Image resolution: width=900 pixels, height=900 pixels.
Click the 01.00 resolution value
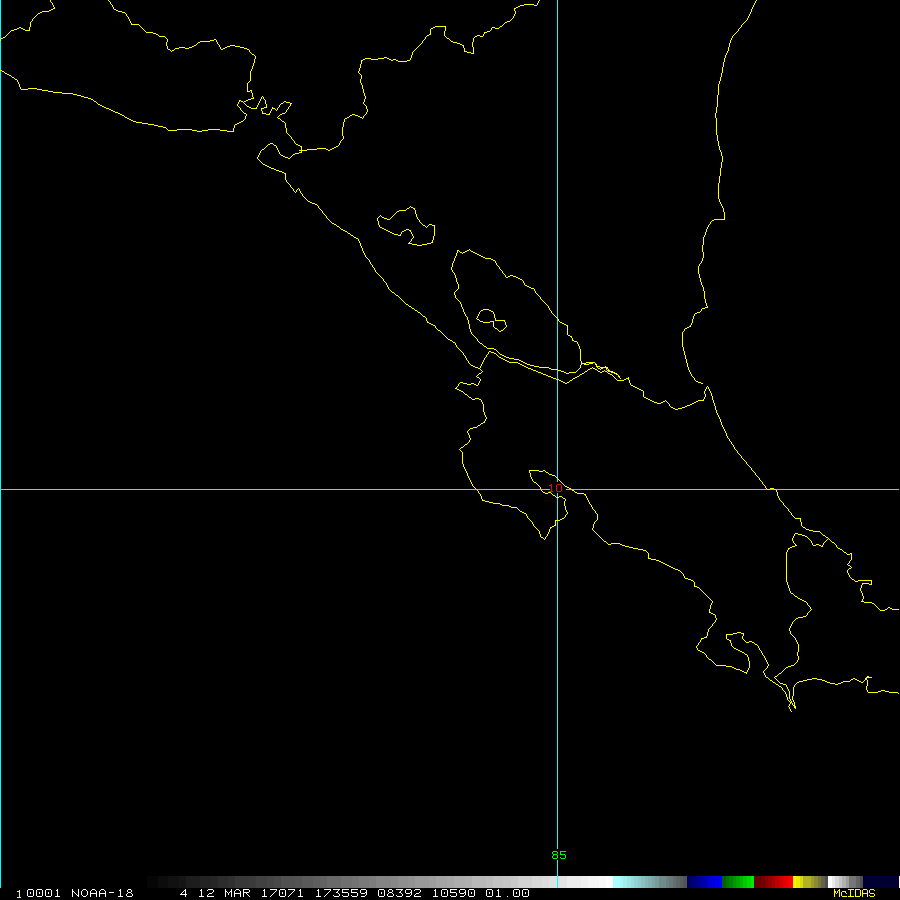pyautogui.click(x=507, y=893)
